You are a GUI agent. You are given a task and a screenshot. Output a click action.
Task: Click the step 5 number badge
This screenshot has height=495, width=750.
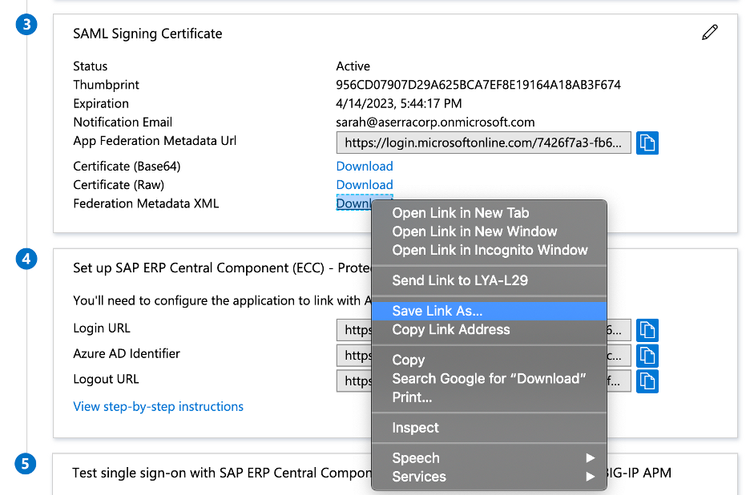click(27, 463)
